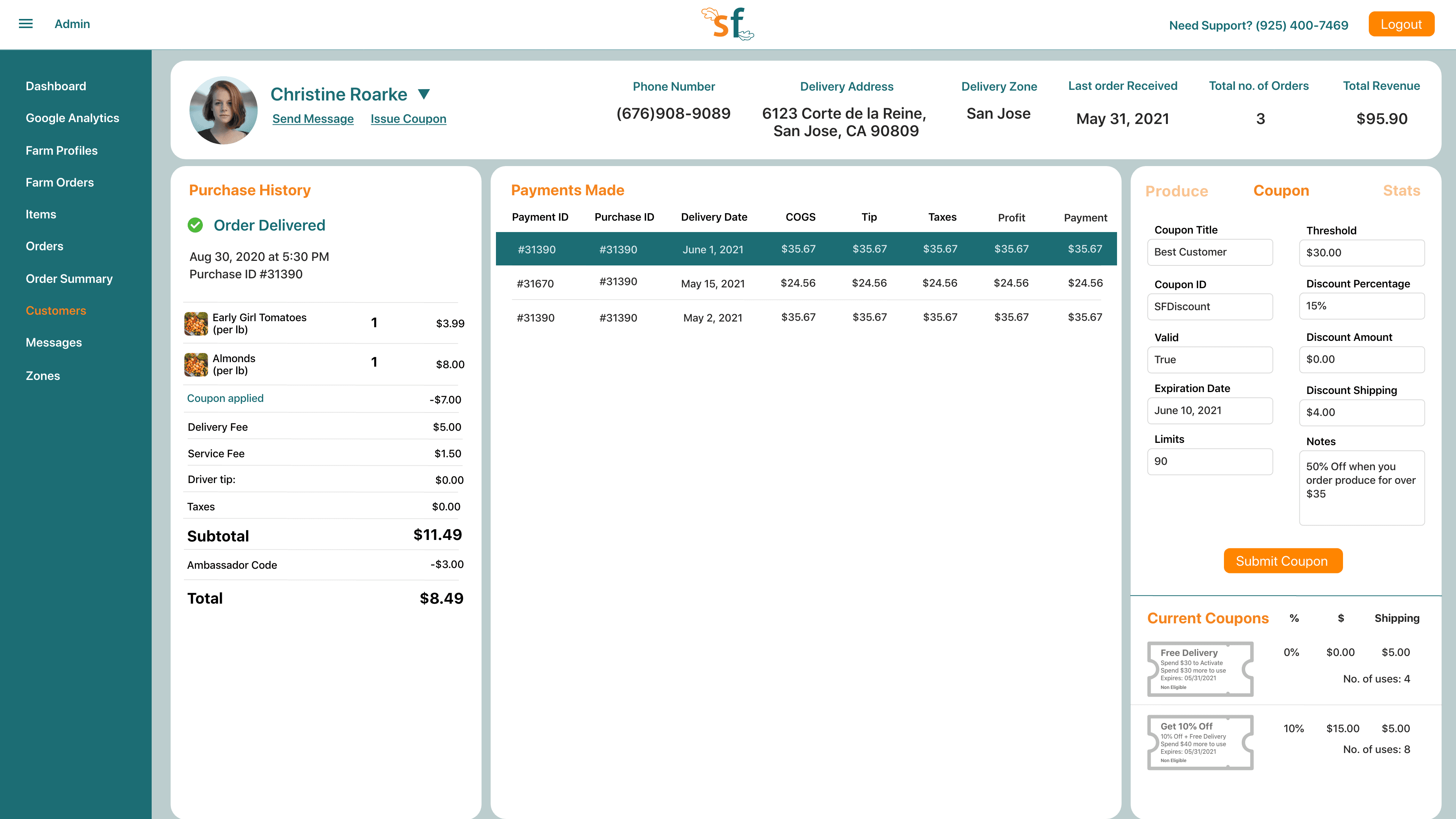Click the Payment column header
1456x819 pixels.
click(x=1085, y=218)
